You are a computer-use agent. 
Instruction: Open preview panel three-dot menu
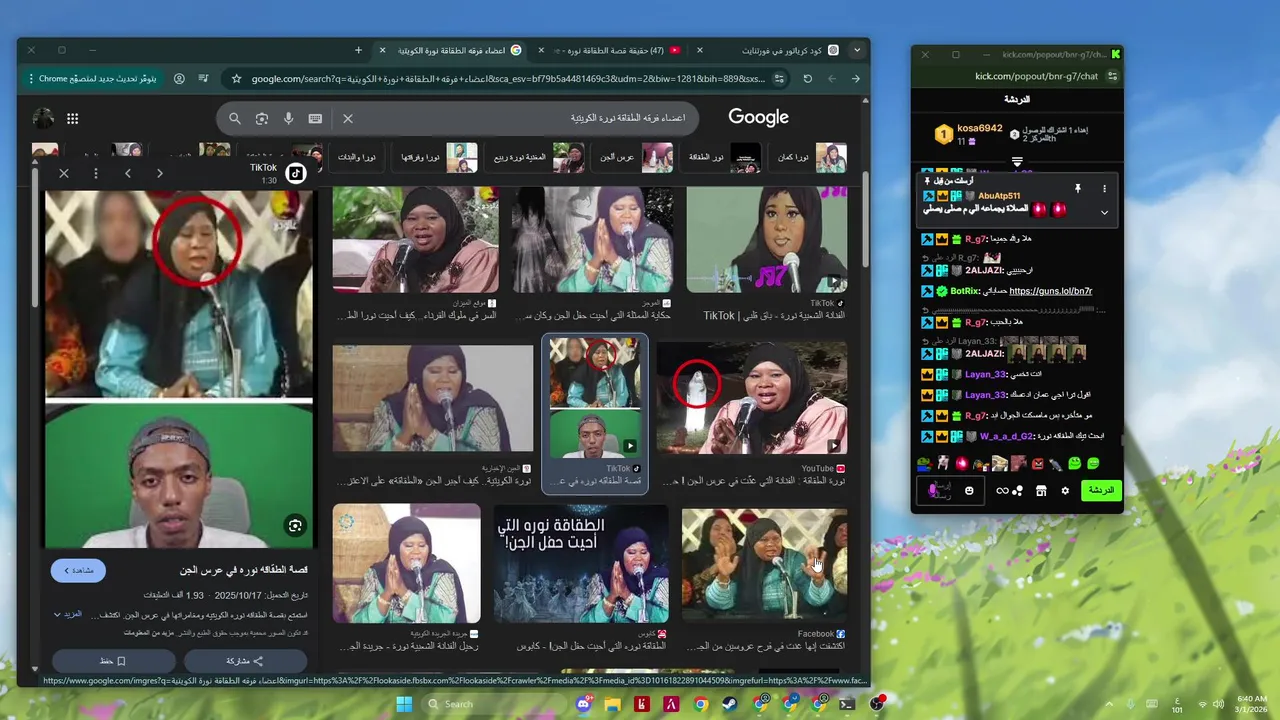[96, 173]
